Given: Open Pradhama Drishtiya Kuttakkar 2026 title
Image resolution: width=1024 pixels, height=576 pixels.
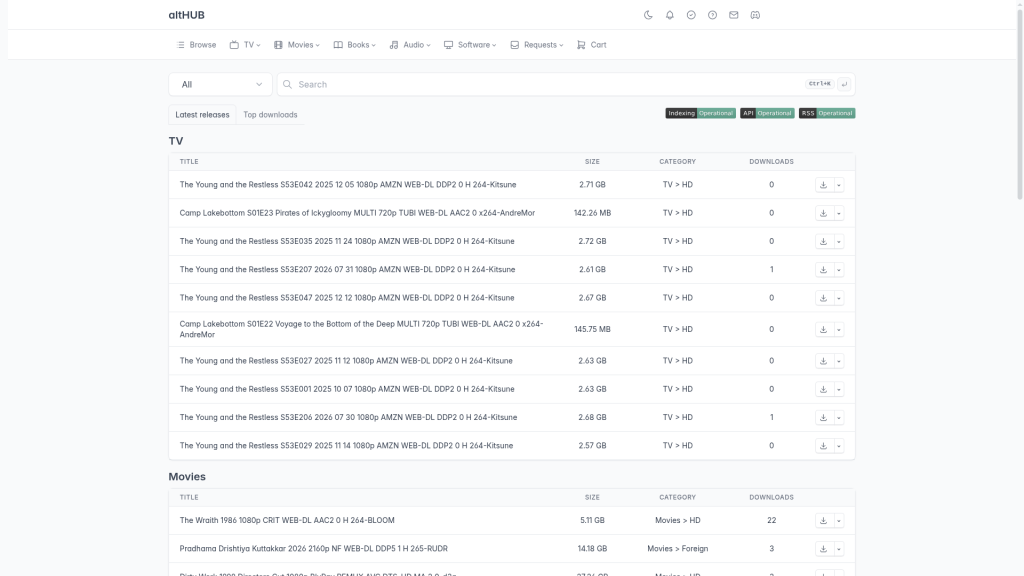Looking at the screenshot, I should click(313, 549).
